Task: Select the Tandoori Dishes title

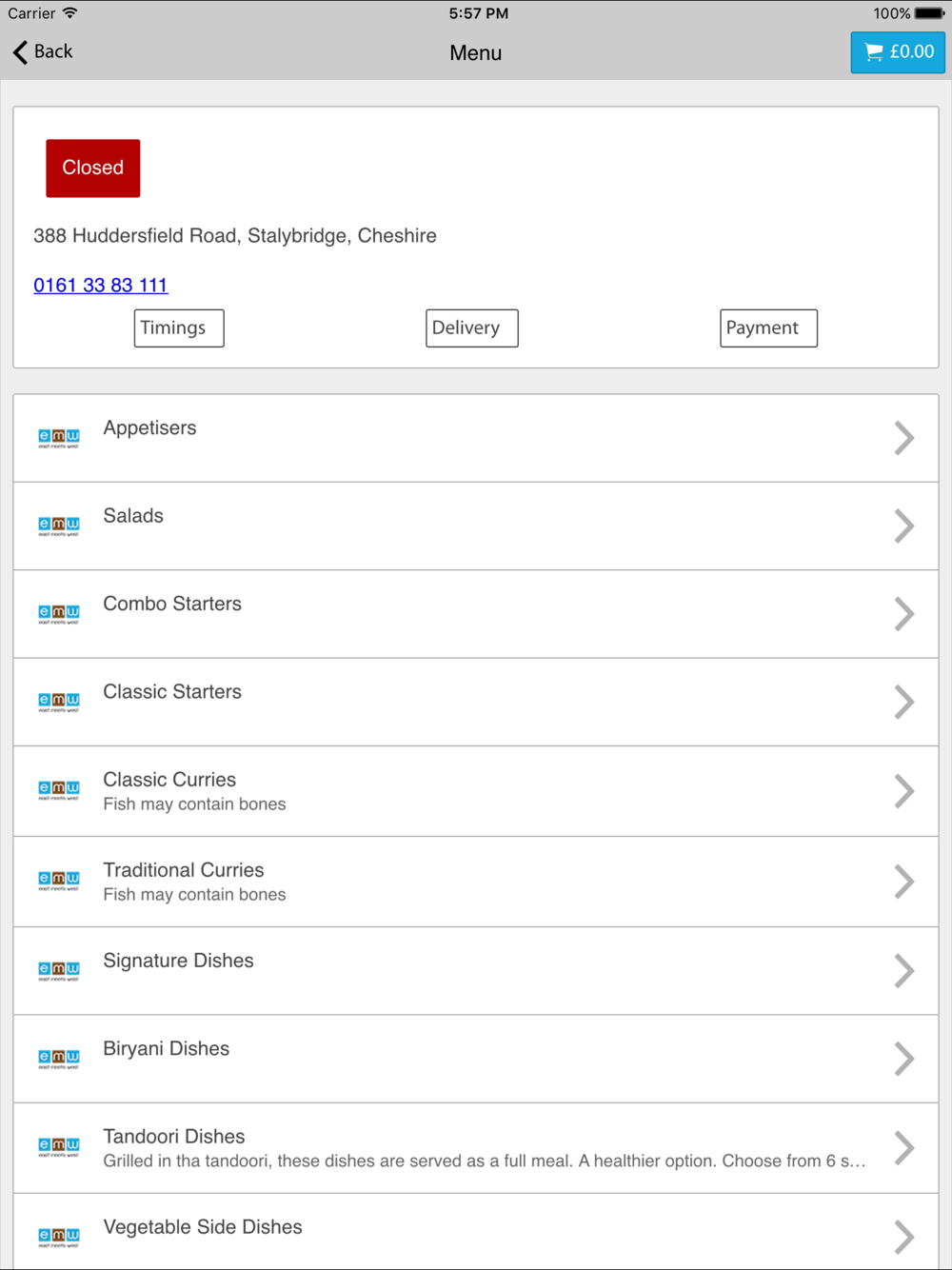Action: [174, 1137]
